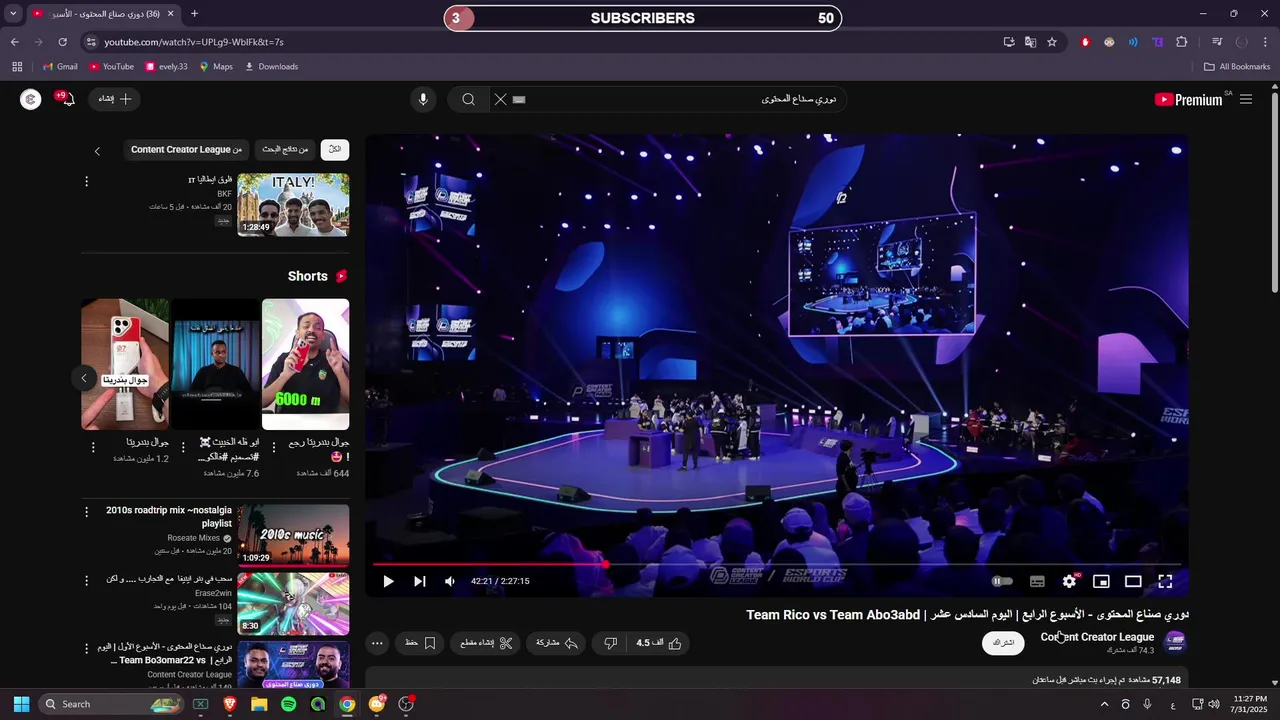
Task: Select the الكل filter chip
Action: point(335,149)
